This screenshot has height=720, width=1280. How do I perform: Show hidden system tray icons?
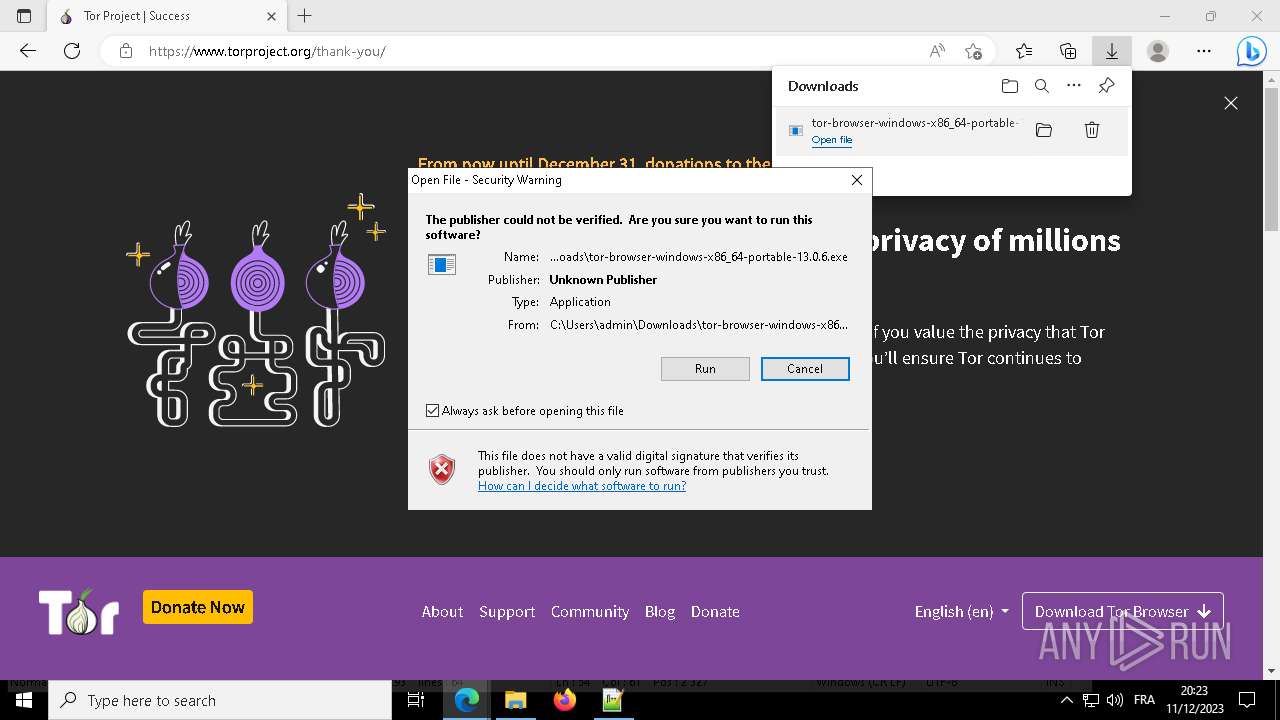tap(1066, 700)
